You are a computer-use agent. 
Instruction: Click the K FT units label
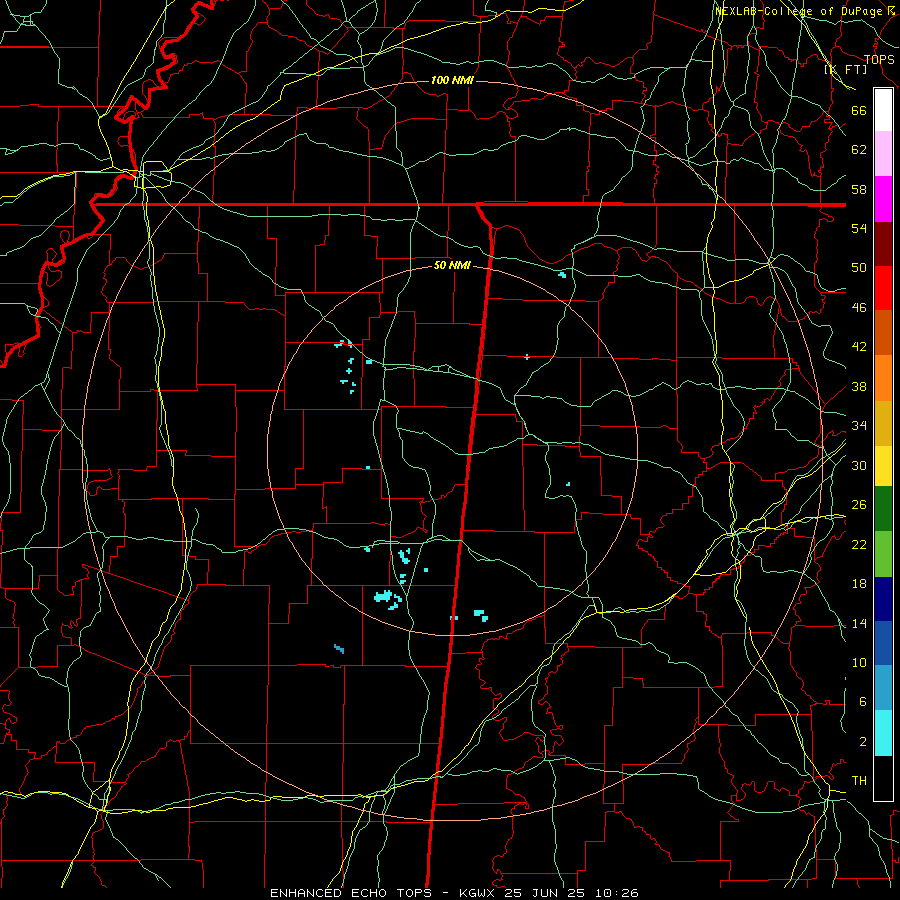[845, 69]
